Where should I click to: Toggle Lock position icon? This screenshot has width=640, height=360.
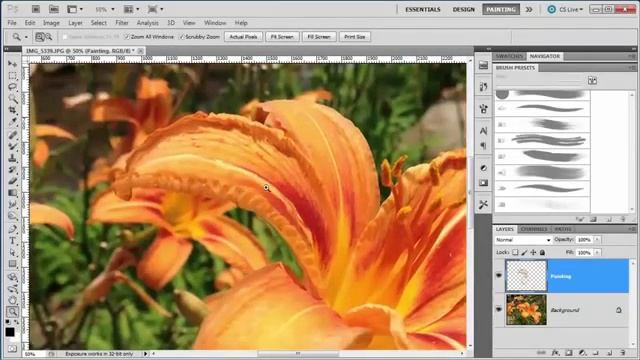533,253
